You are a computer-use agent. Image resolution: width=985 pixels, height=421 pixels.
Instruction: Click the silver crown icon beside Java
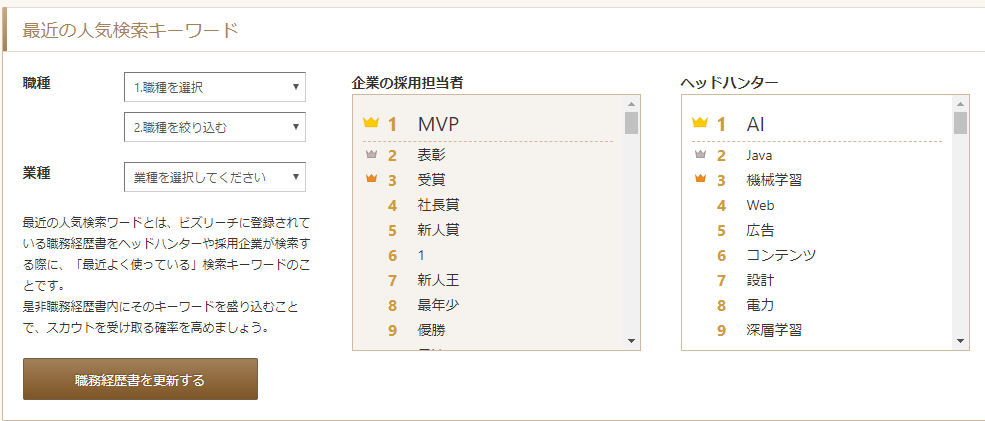pyautogui.click(x=700, y=154)
